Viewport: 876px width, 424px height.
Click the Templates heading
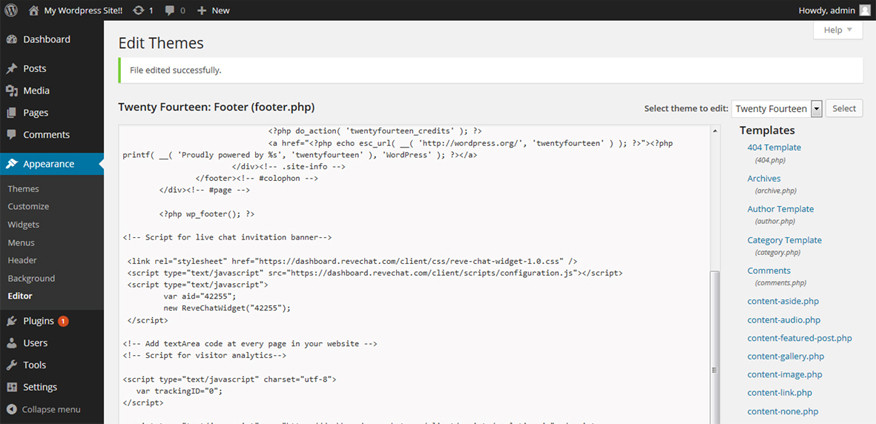click(767, 130)
